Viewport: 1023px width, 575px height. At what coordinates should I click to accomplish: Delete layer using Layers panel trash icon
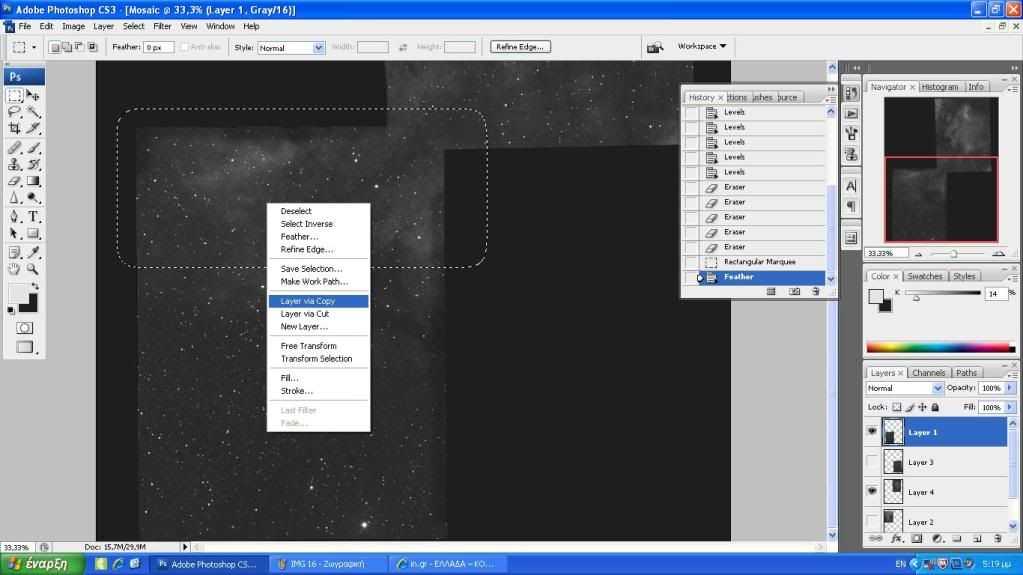click(1007, 539)
